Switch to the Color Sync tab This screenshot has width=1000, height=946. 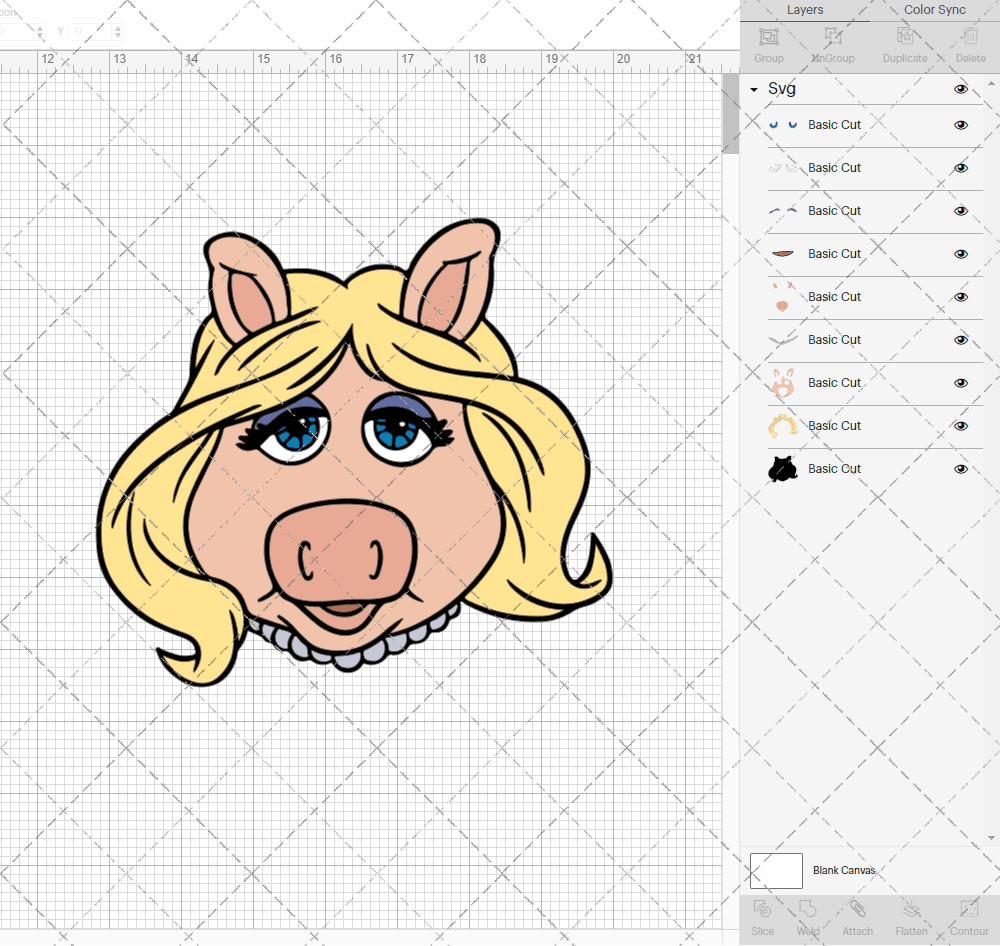pos(934,10)
